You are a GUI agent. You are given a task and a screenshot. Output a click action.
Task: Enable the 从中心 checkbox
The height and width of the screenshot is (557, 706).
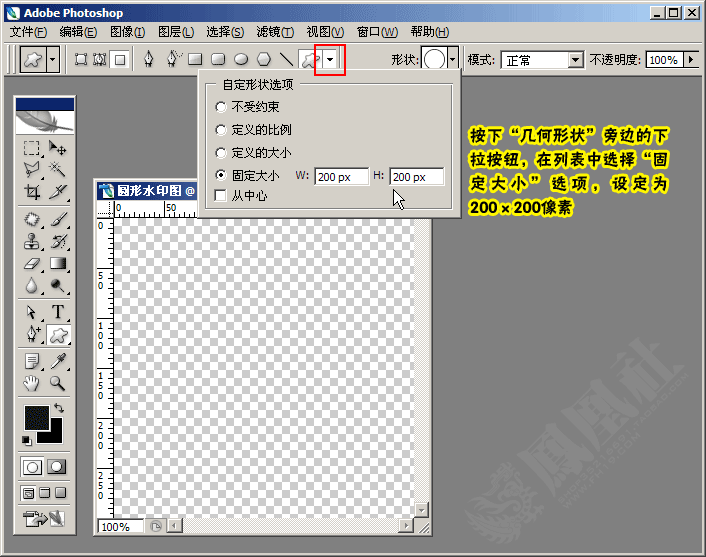[221, 196]
